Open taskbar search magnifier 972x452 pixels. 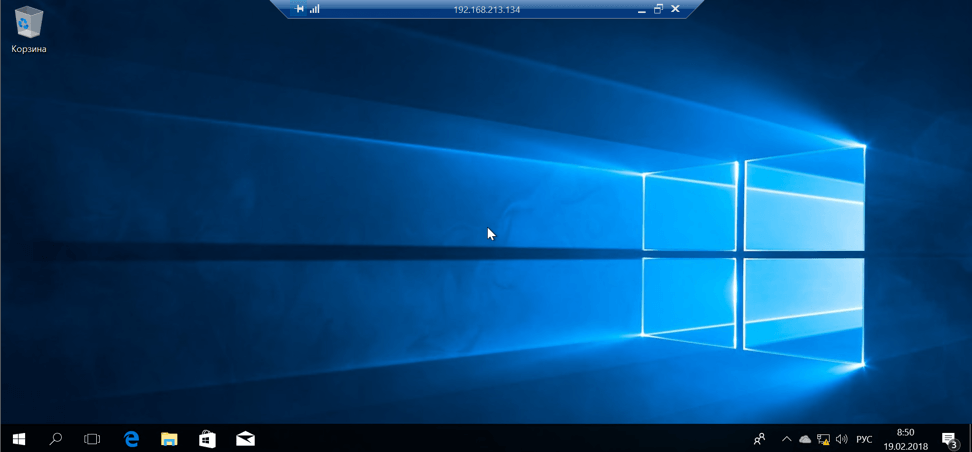(x=56, y=439)
